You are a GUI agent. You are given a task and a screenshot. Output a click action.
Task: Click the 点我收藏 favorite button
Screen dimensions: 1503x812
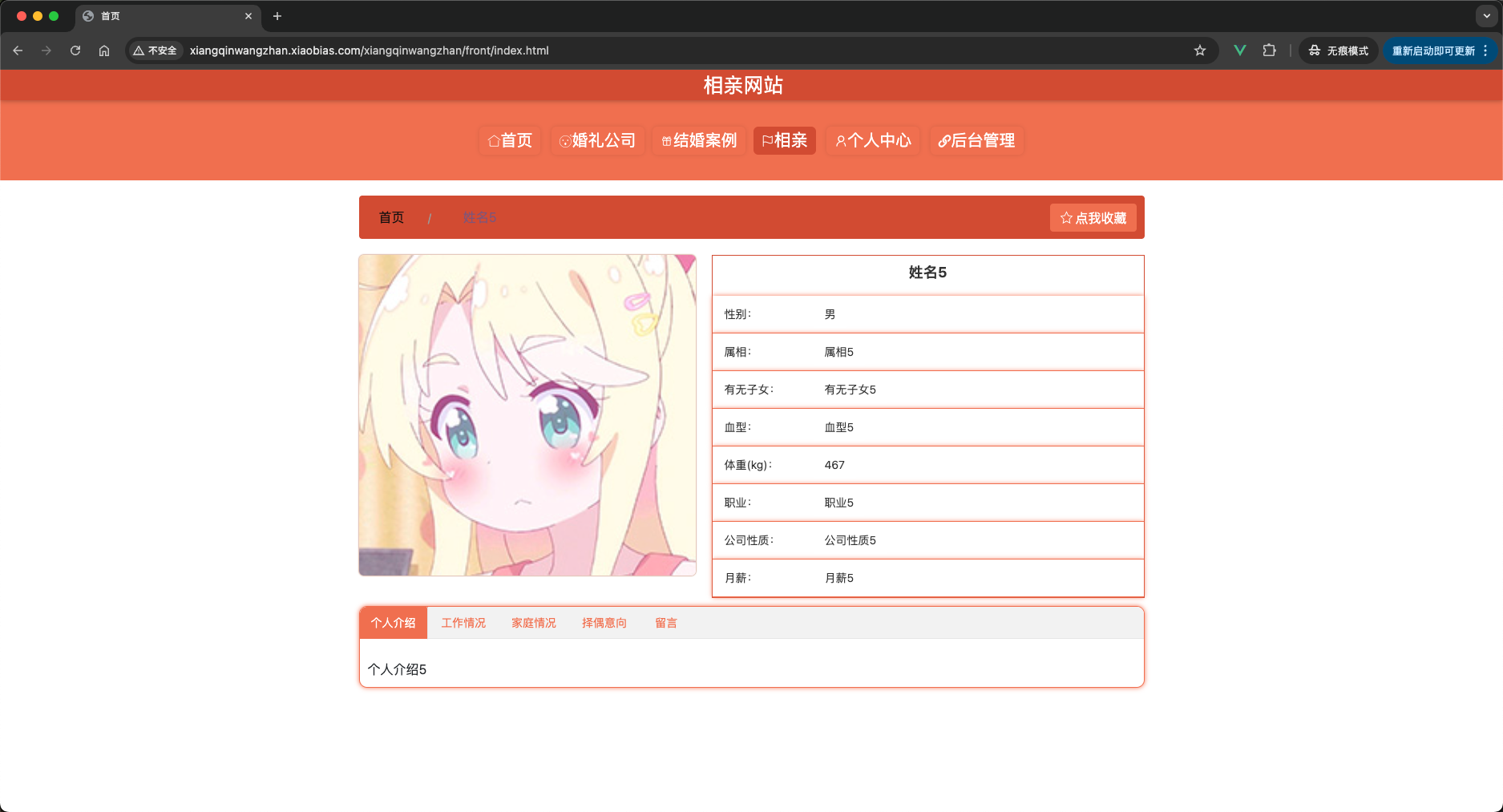[1093, 218]
